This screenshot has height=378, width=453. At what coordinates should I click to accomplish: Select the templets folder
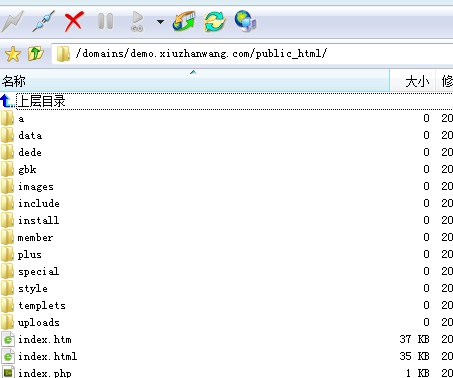[42, 305]
